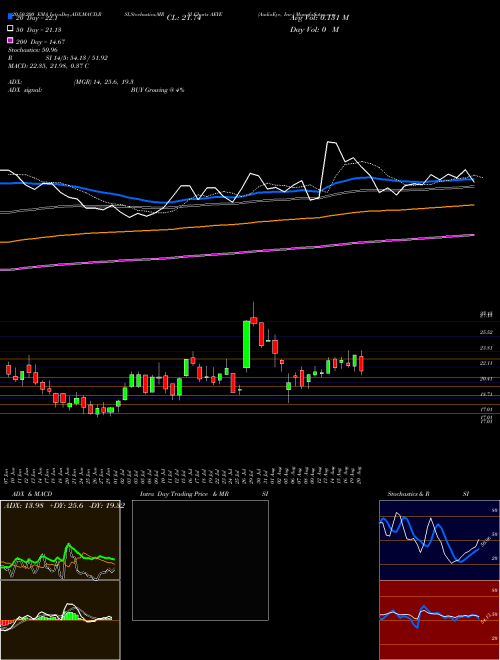This screenshot has height=660, width=500.
Task: Open the MACD histogram mini chart
Action: [x=60, y=620]
